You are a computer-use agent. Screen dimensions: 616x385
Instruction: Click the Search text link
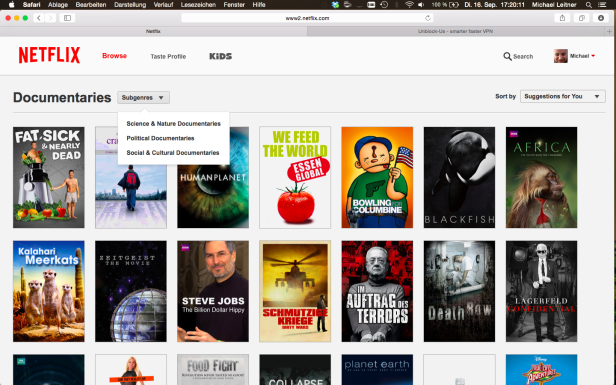click(523, 57)
